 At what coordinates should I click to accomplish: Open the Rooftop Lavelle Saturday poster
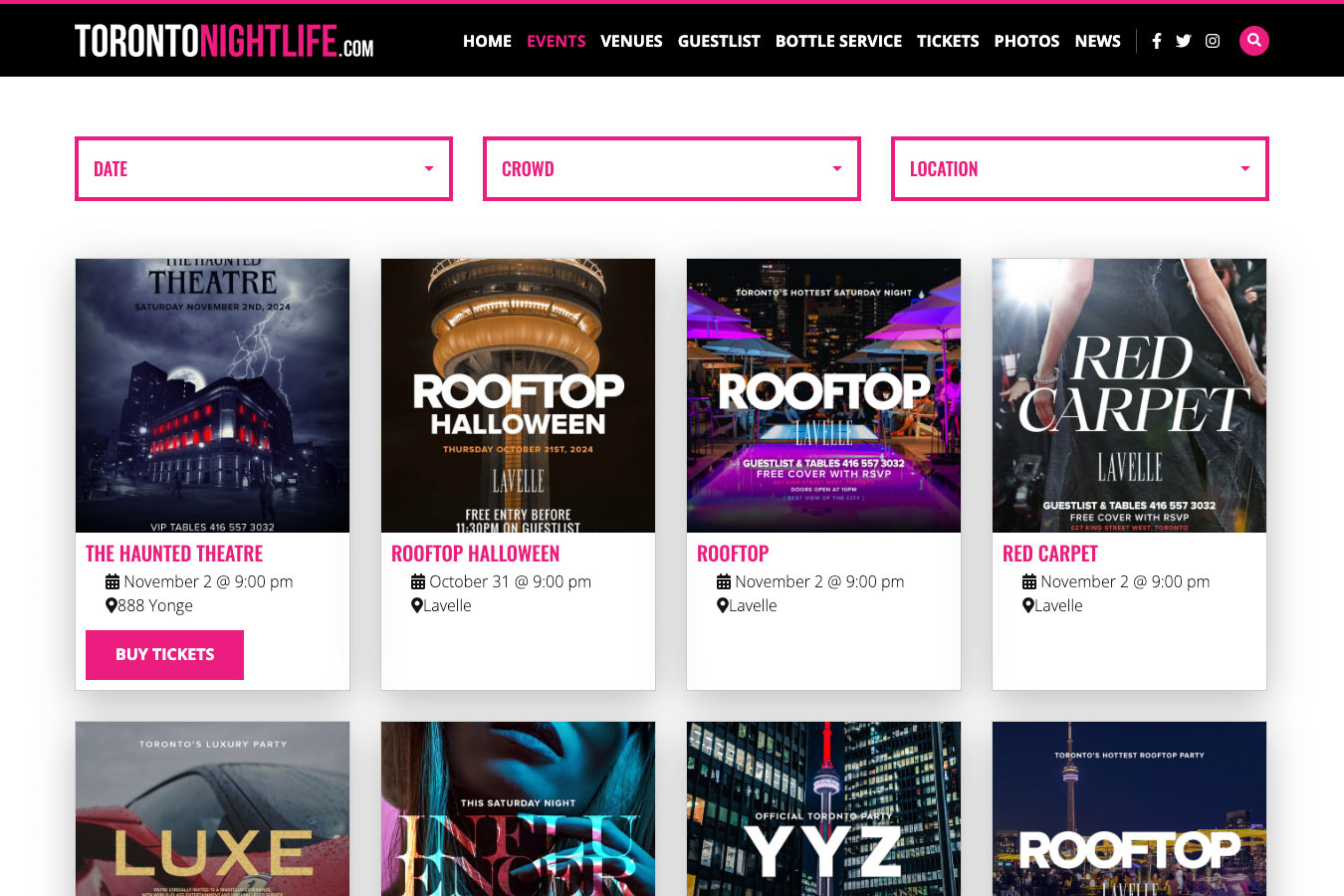[823, 395]
